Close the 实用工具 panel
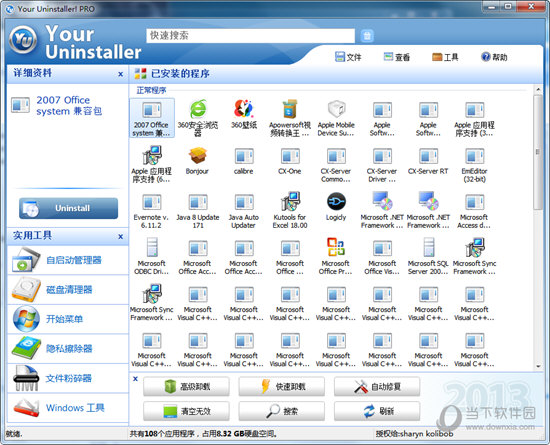Viewport: 550px width, 445px height. click(x=120, y=236)
